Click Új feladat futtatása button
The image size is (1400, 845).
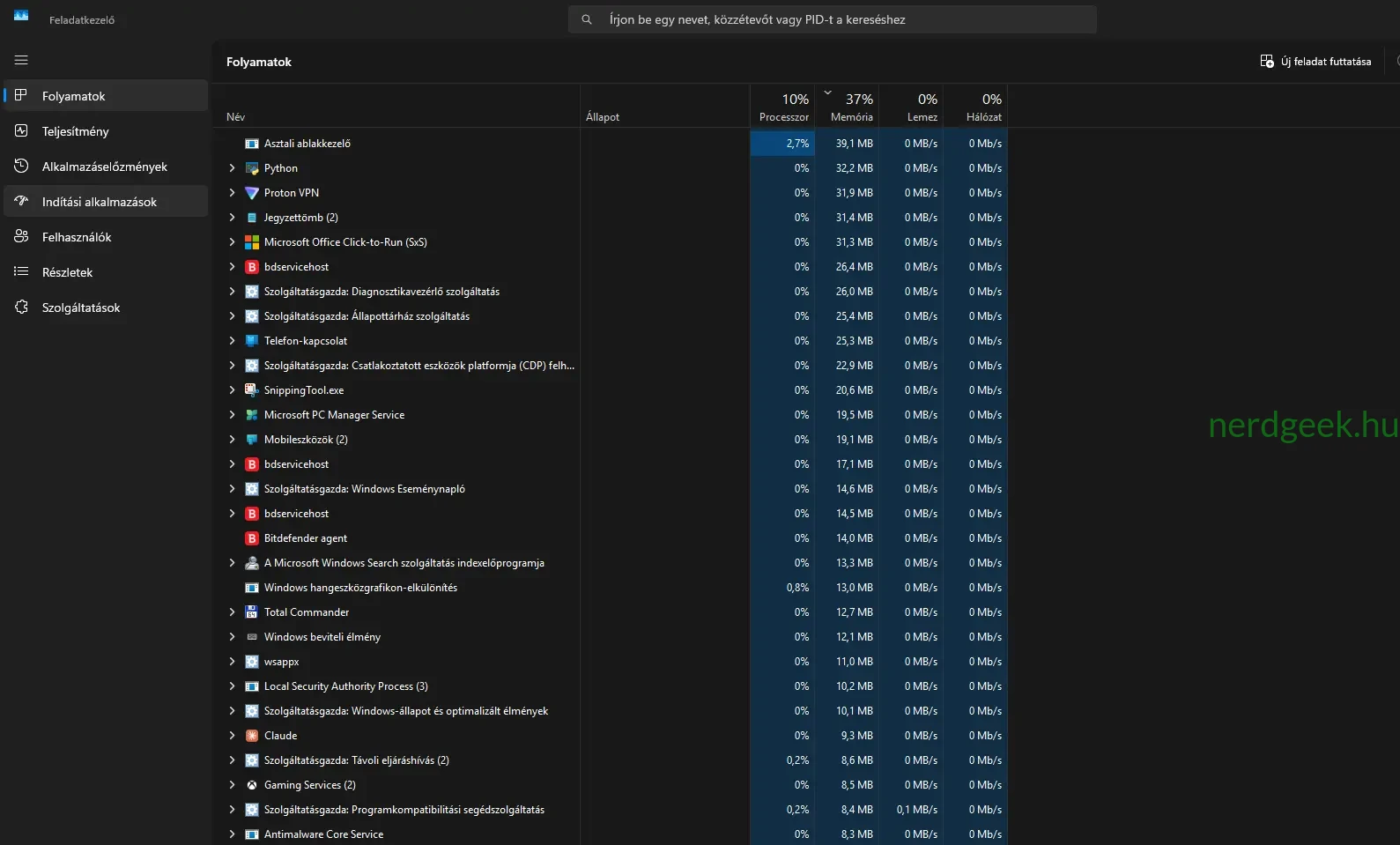click(x=1315, y=62)
